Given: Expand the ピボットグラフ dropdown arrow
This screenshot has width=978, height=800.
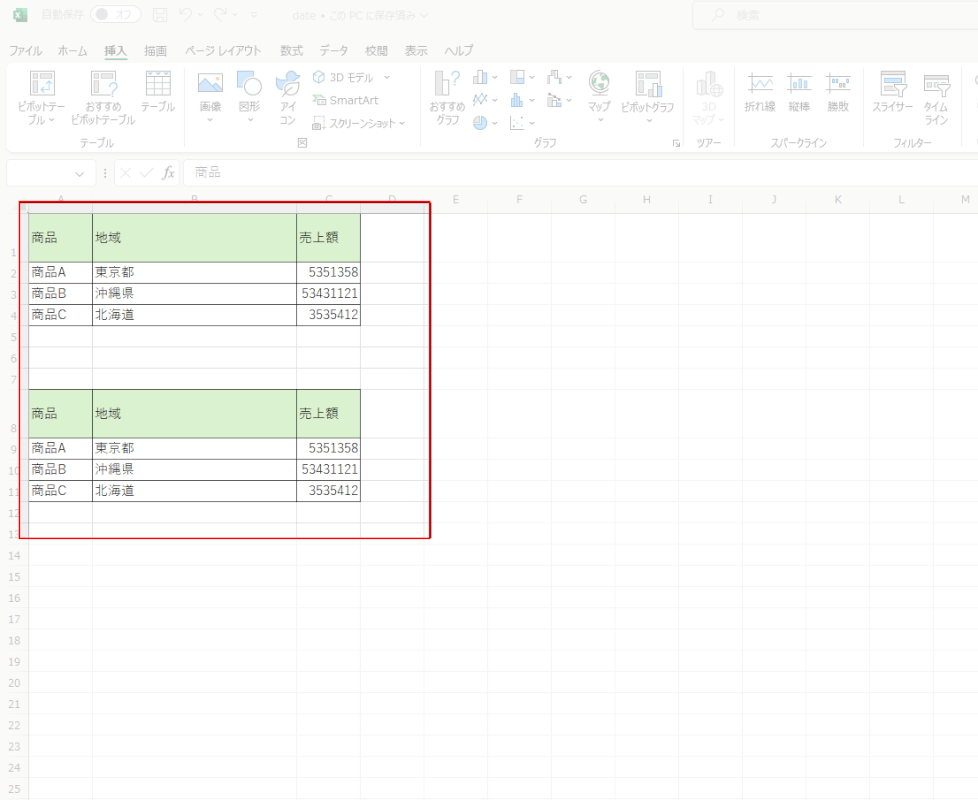Looking at the screenshot, I should 649,120.
